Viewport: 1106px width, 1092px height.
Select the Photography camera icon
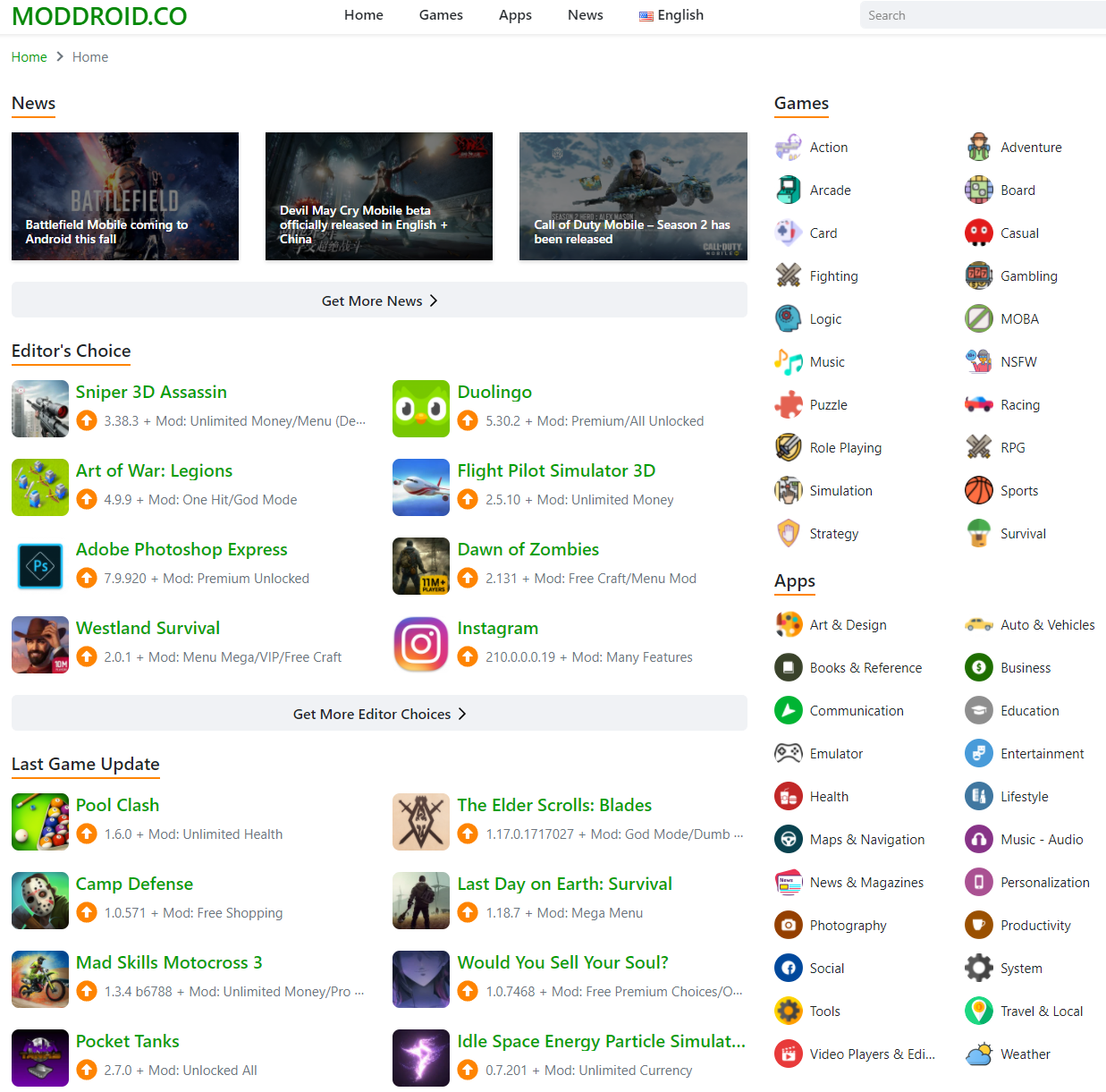click(788, 925)
